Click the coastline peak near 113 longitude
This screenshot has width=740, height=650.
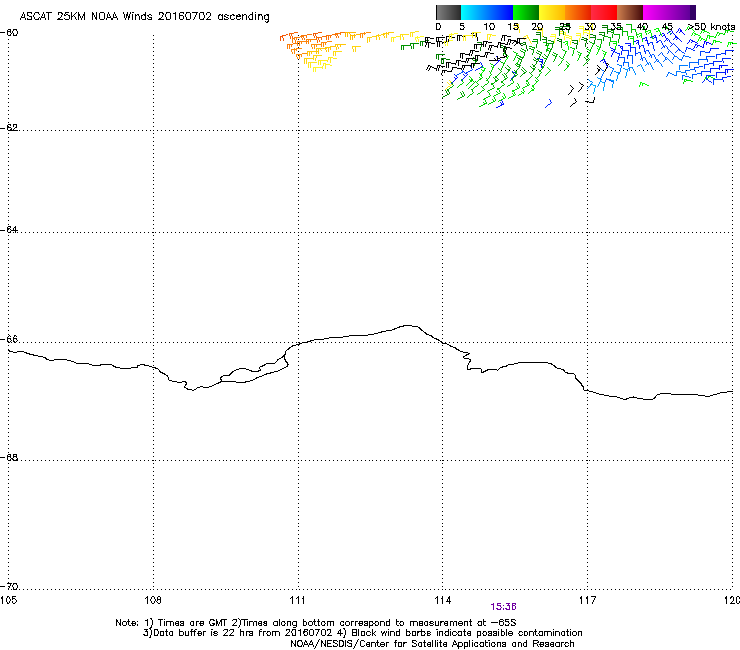click(409, 326)
